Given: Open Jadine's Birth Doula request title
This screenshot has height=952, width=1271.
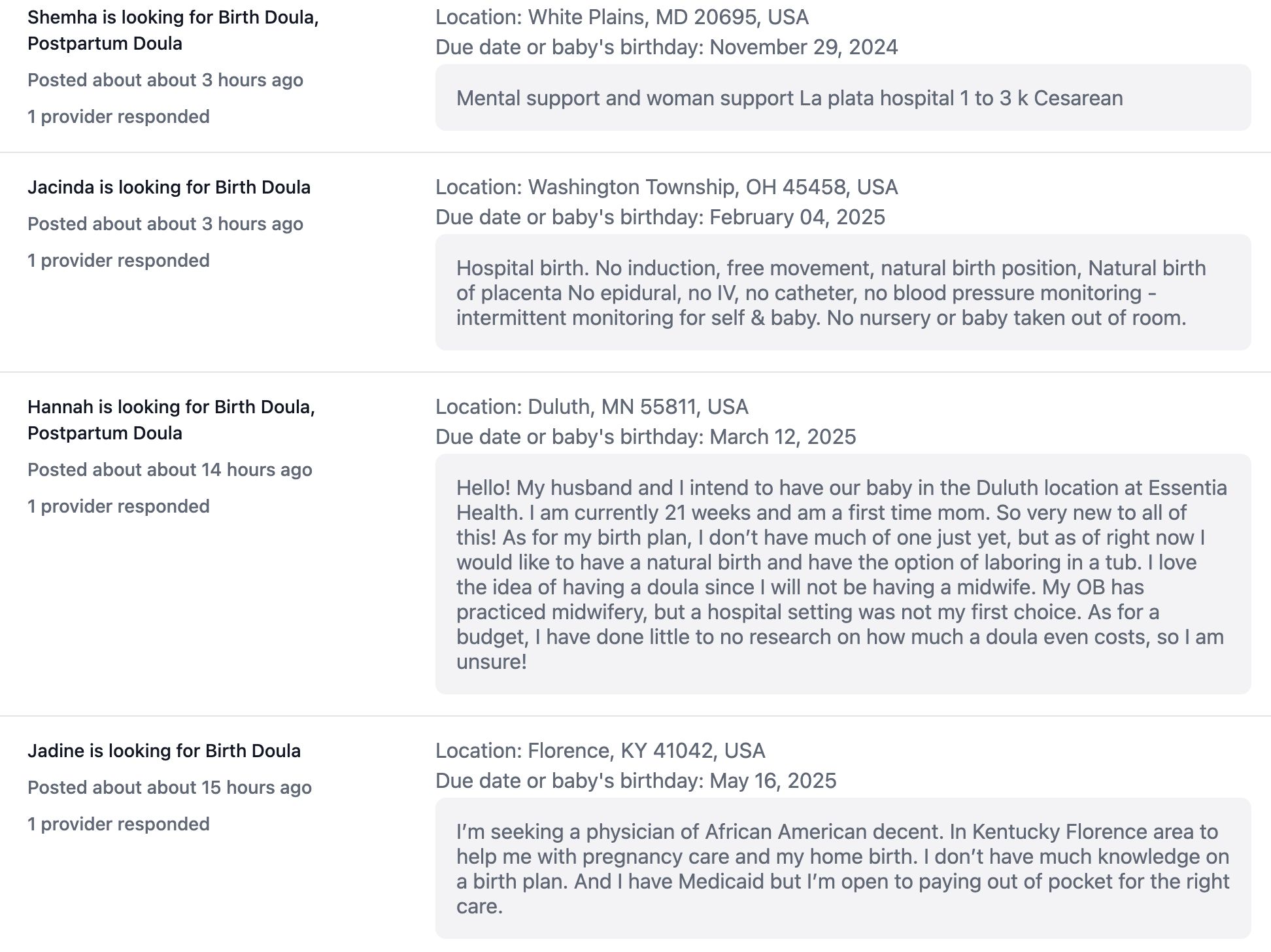Looking at the screenshot, I should coord(164,751).
